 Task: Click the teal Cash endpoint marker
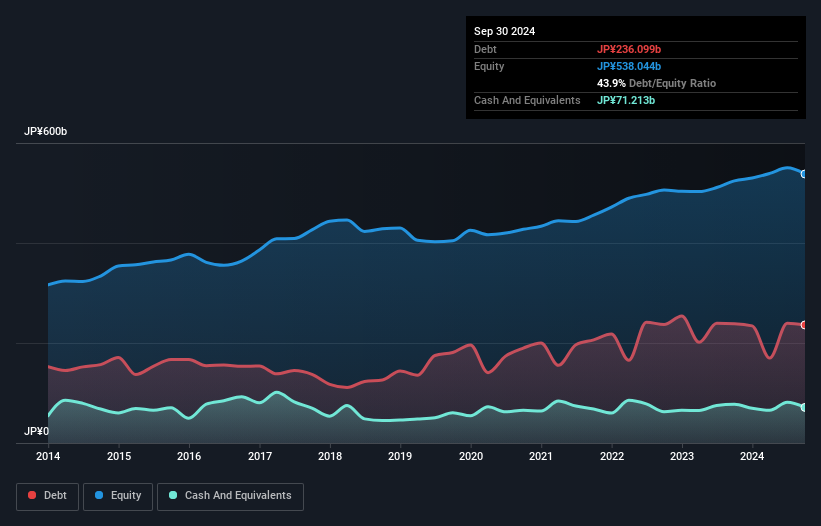804,407
